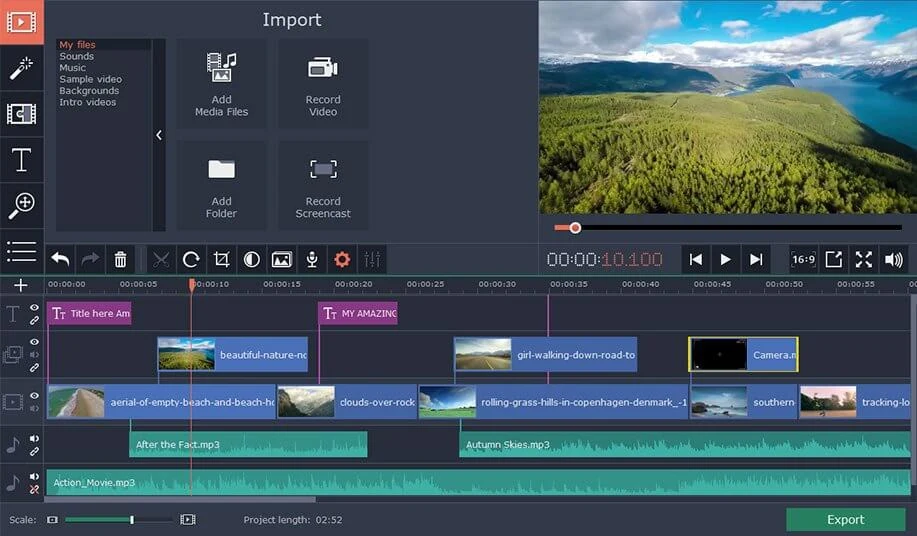The width and height of the screenshot is (917, 536).
Task: Select the Crop tool in toolbar
Action: point(222,260)
